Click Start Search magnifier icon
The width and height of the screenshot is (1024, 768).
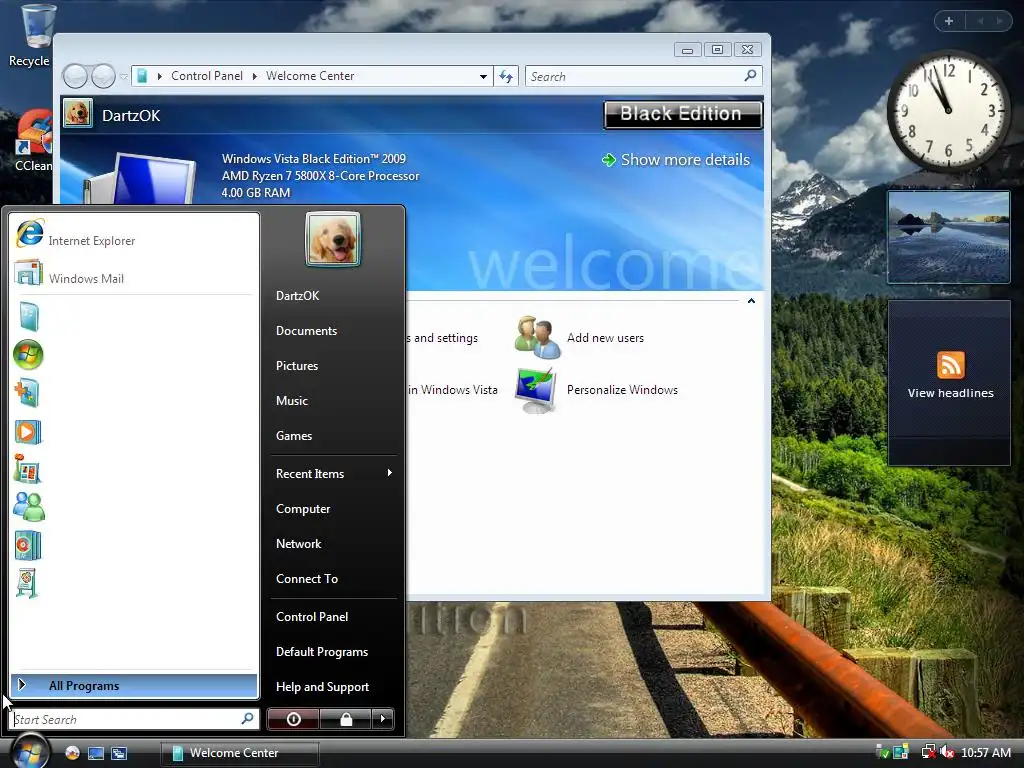(247, 718)
